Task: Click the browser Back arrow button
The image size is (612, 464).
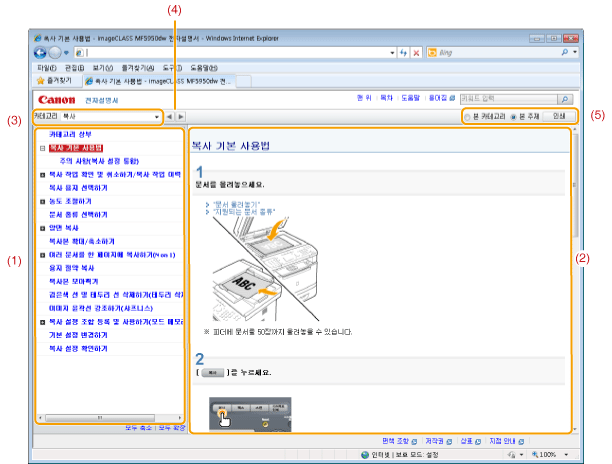Action: click(41, 51)
